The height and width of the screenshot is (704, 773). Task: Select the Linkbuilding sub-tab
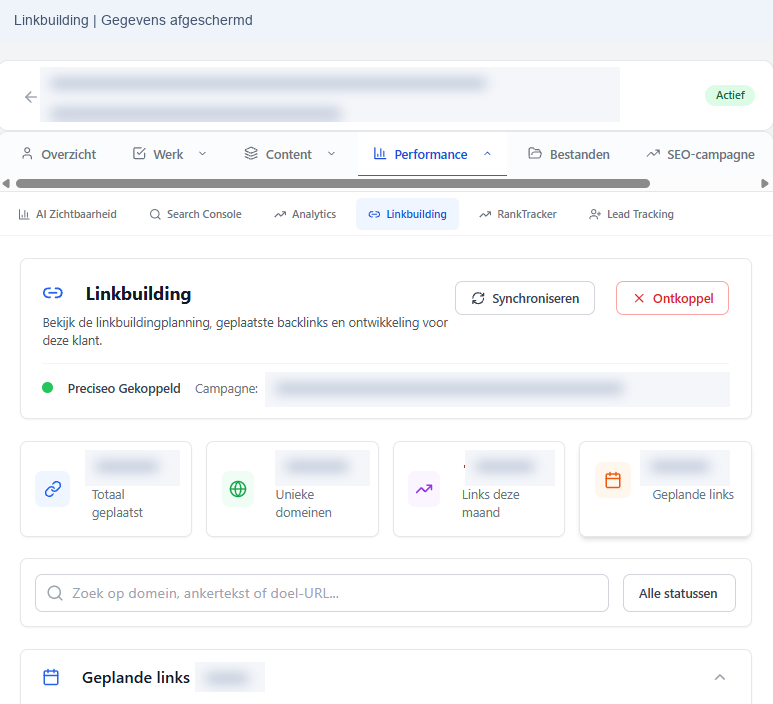pyautogui.click(x=407, y=214)
